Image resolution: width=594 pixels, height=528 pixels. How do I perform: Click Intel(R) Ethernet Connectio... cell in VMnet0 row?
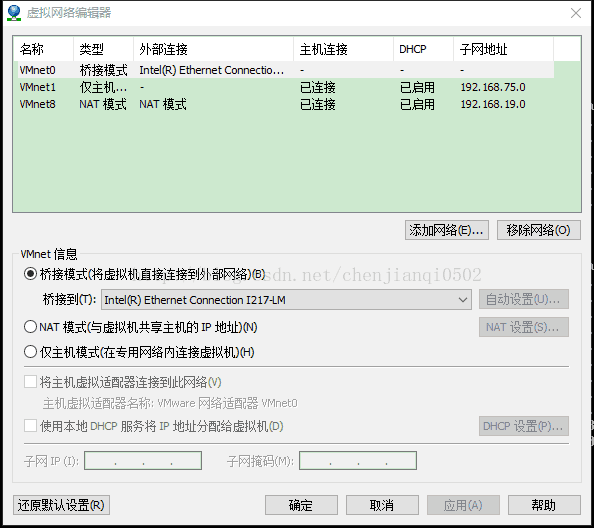[x=211, y=70]
